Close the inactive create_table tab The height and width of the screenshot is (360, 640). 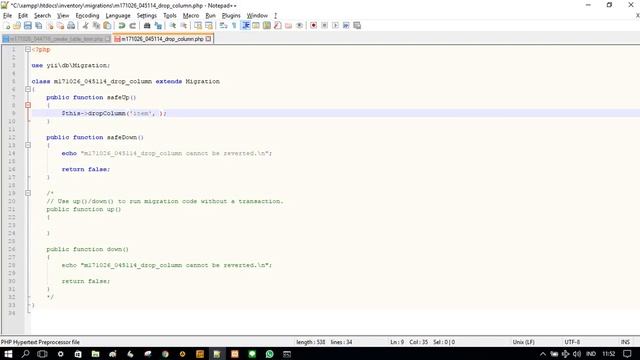107,39
